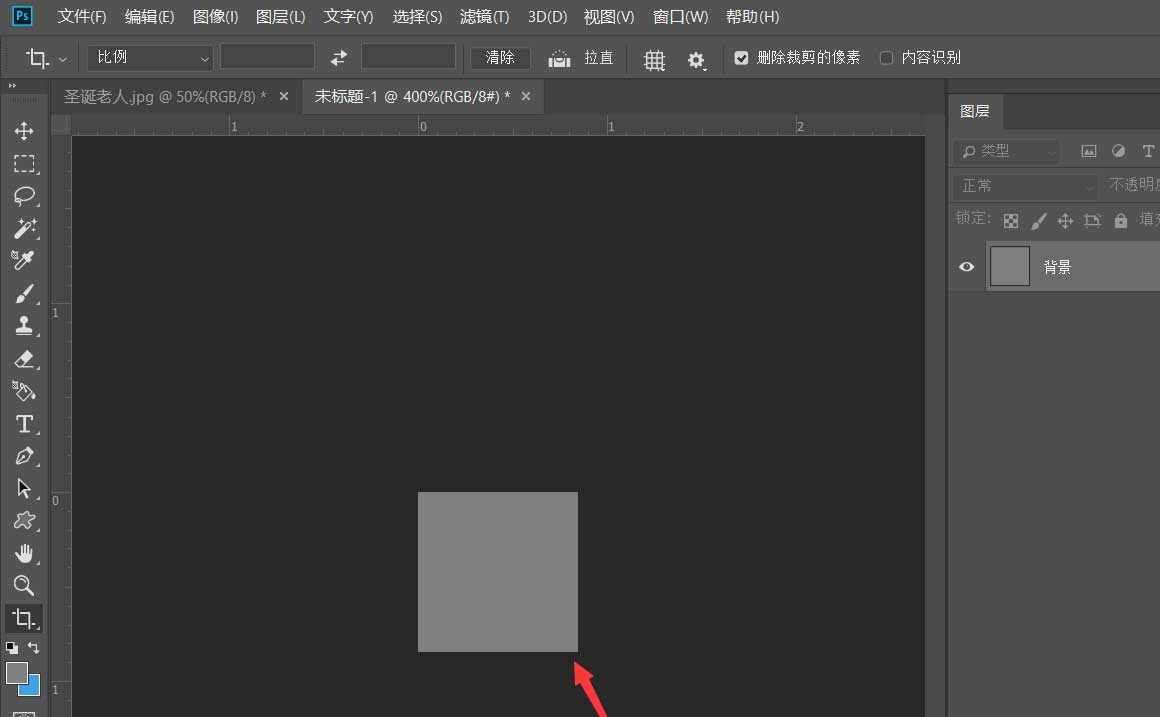The height and width of the screenshot is (717, 1160).
Task: Select the Horizontal Type tool
Action: [x=24, y=423]
